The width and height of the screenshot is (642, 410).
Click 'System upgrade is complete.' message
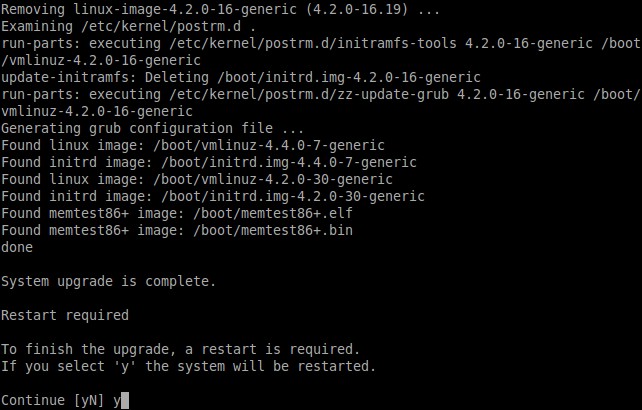coord(109,282)
